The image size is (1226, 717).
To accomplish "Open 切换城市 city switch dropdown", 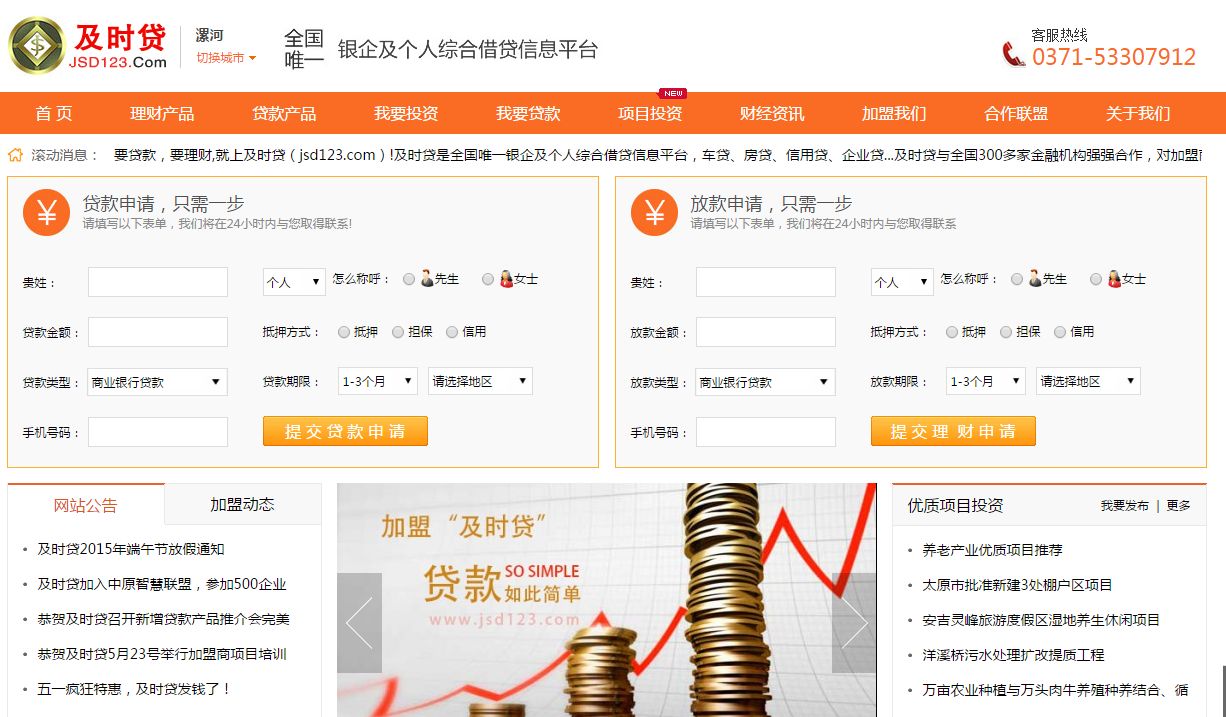I will (226, 58).
